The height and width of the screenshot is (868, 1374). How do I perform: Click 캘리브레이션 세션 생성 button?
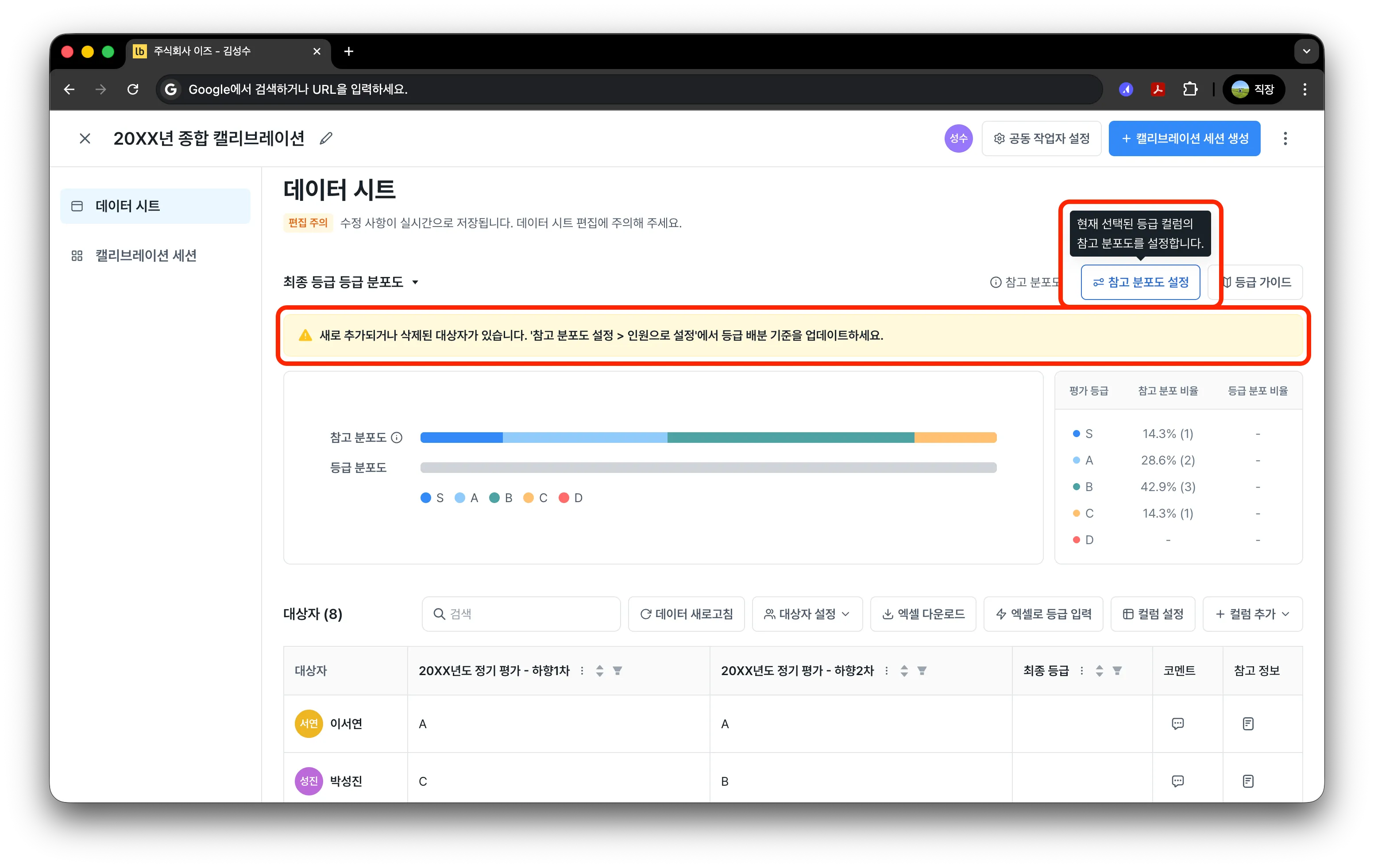[1184, 138]
